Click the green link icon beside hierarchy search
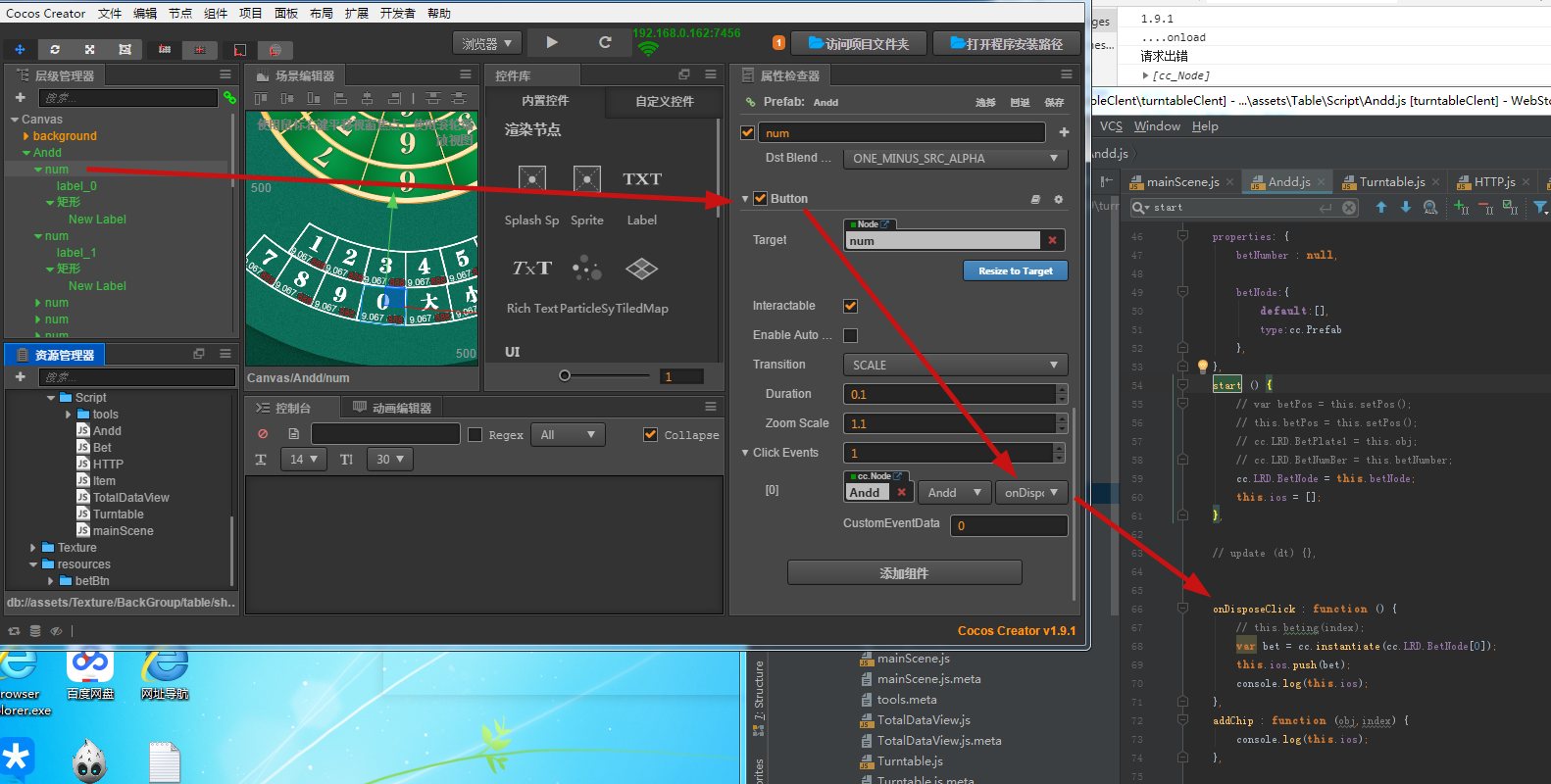This screenshot has width=1551, height=784. (229, 97)
